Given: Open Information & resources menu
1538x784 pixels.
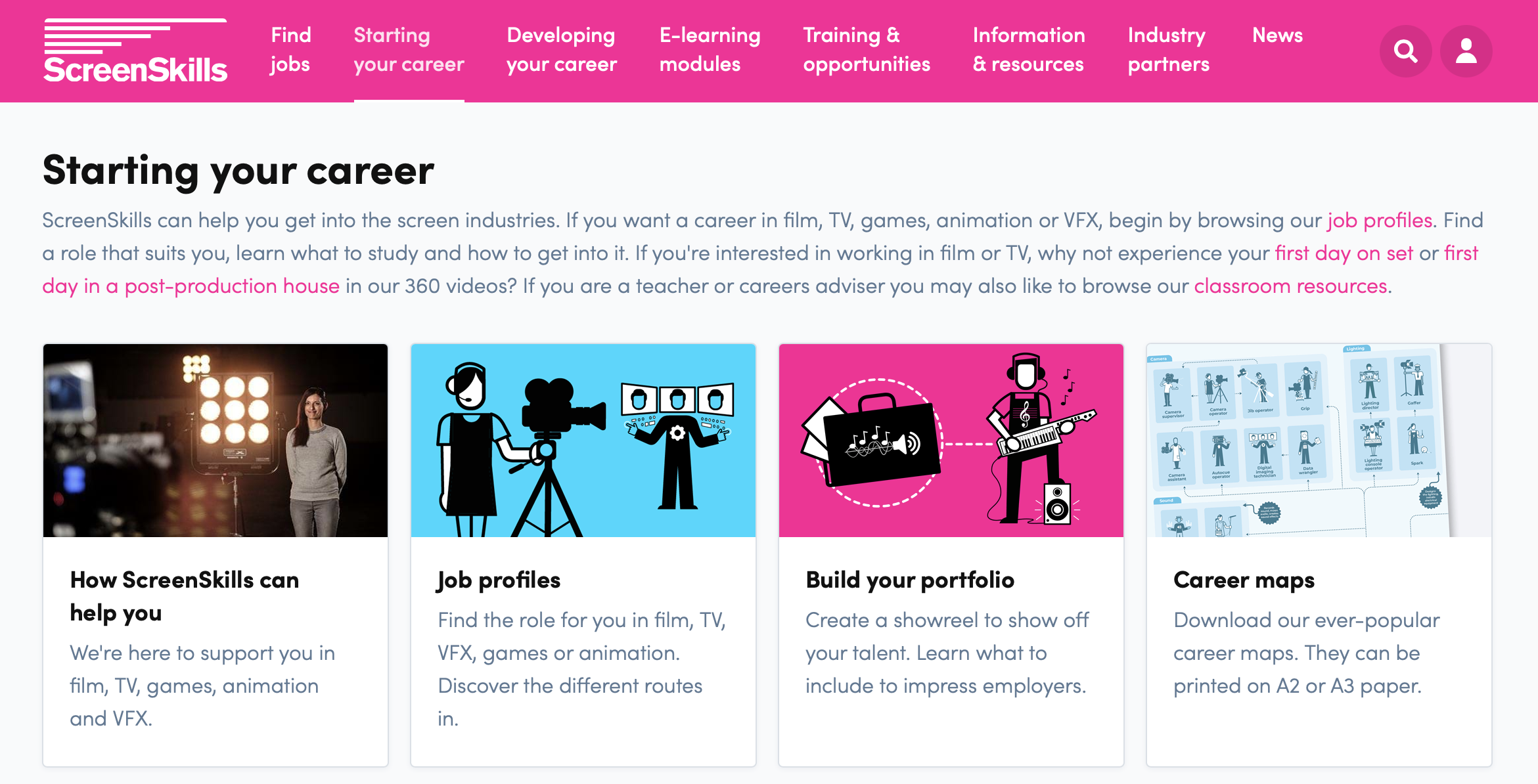Looking at the screenshot, I should (x=1029, y=50).
